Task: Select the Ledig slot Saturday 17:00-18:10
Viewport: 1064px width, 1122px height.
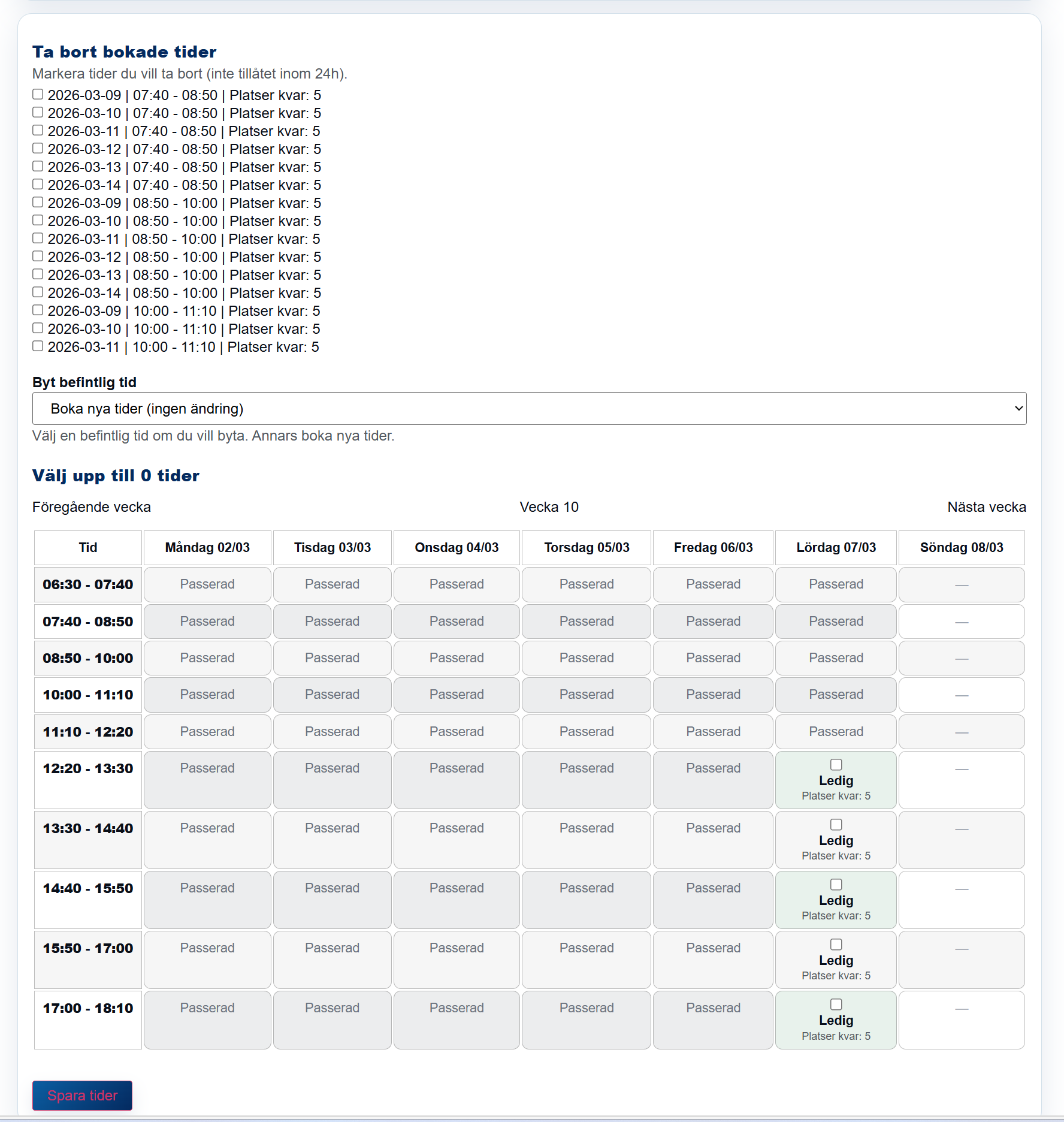Action: click(836, 1004)
